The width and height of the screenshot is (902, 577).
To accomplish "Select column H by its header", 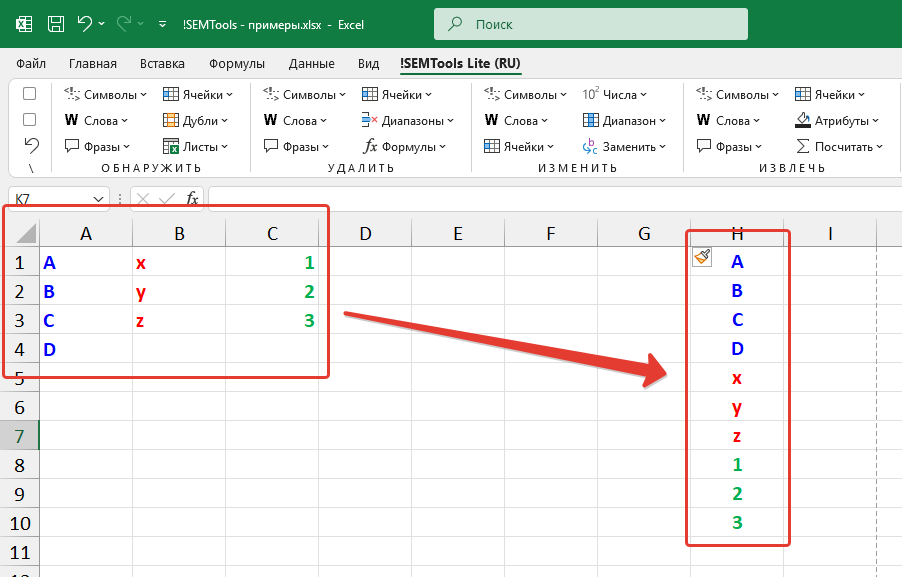I will tap(737, 234).
